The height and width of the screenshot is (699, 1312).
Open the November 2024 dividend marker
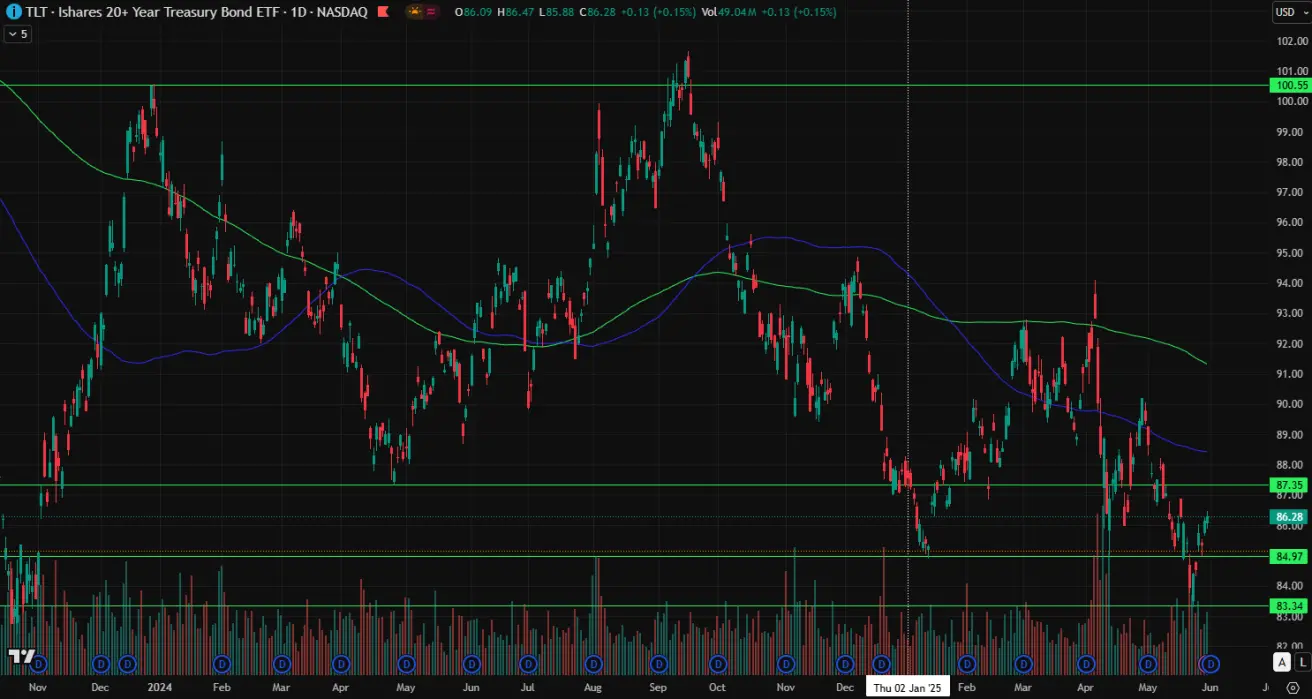786,662
